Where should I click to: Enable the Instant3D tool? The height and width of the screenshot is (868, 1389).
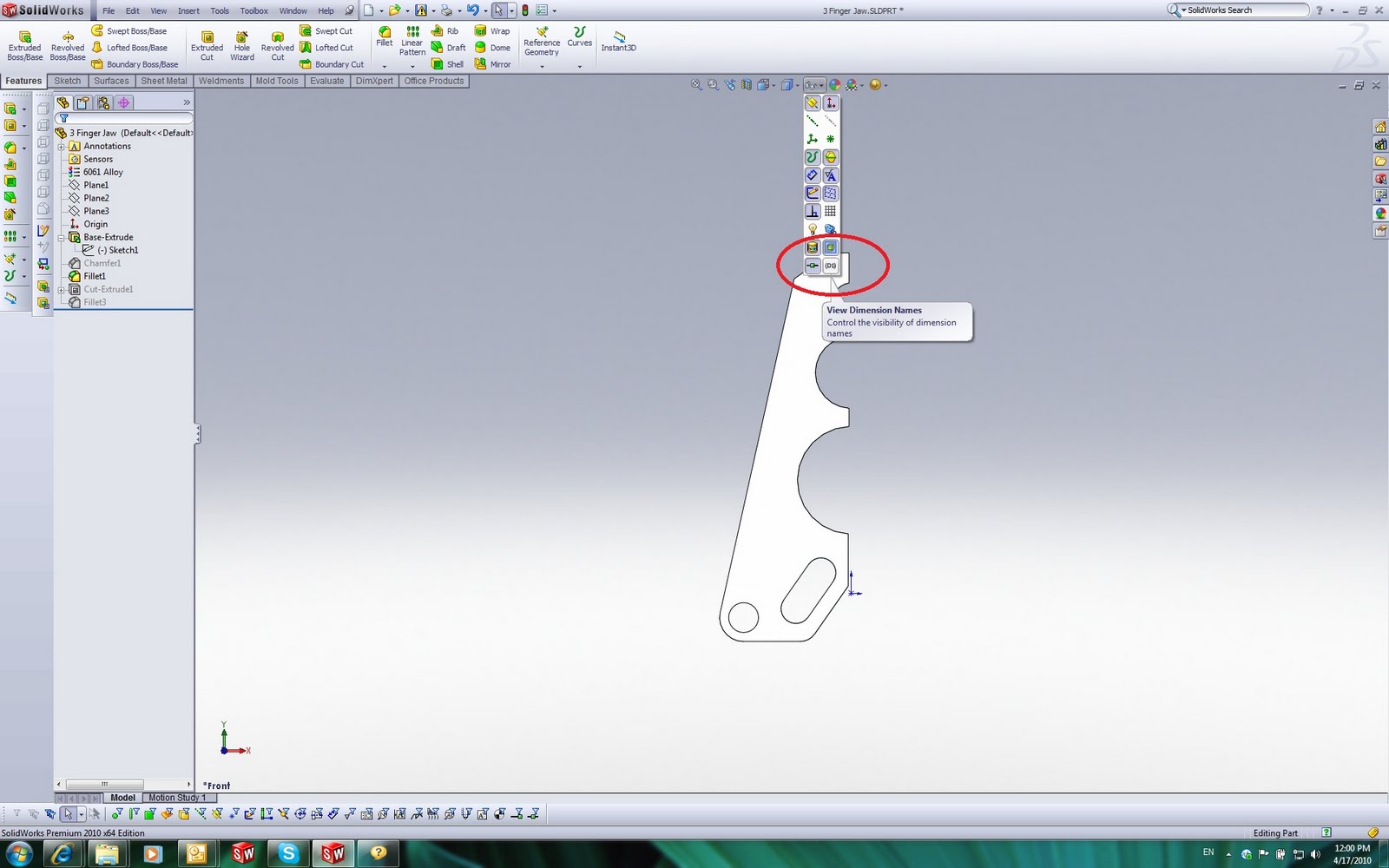point(619,41)
